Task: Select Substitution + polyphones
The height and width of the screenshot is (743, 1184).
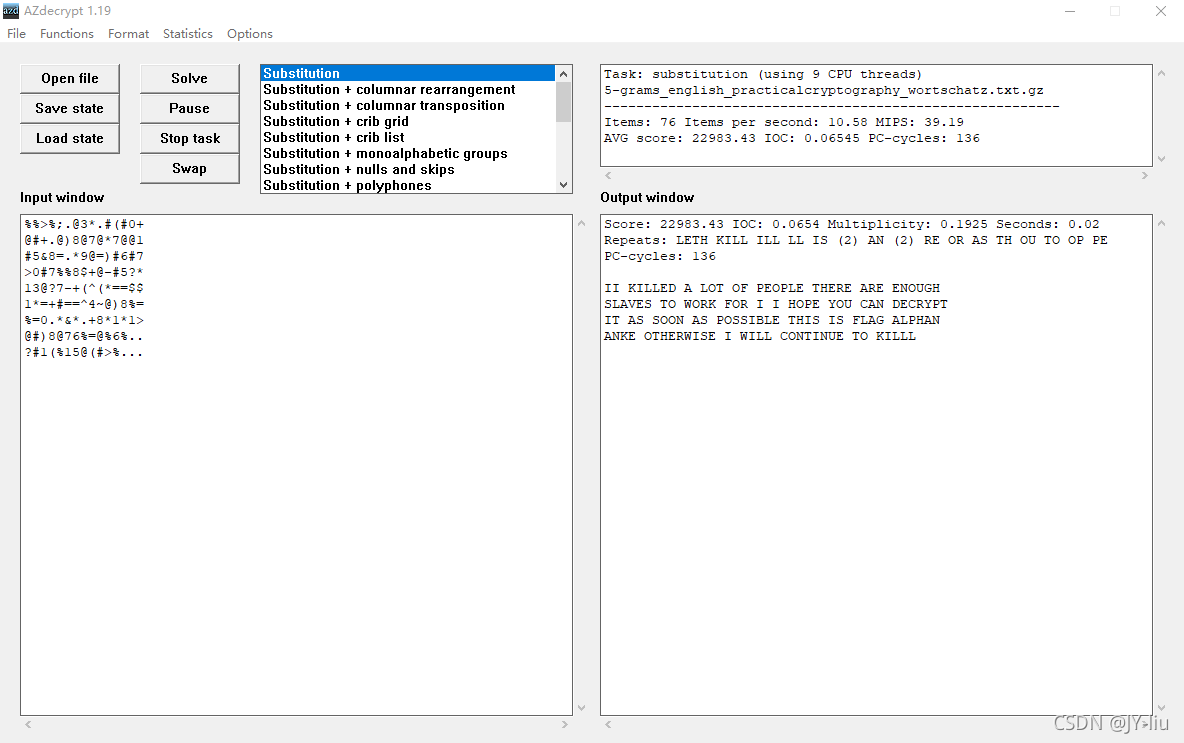Action: click(408, 185)
